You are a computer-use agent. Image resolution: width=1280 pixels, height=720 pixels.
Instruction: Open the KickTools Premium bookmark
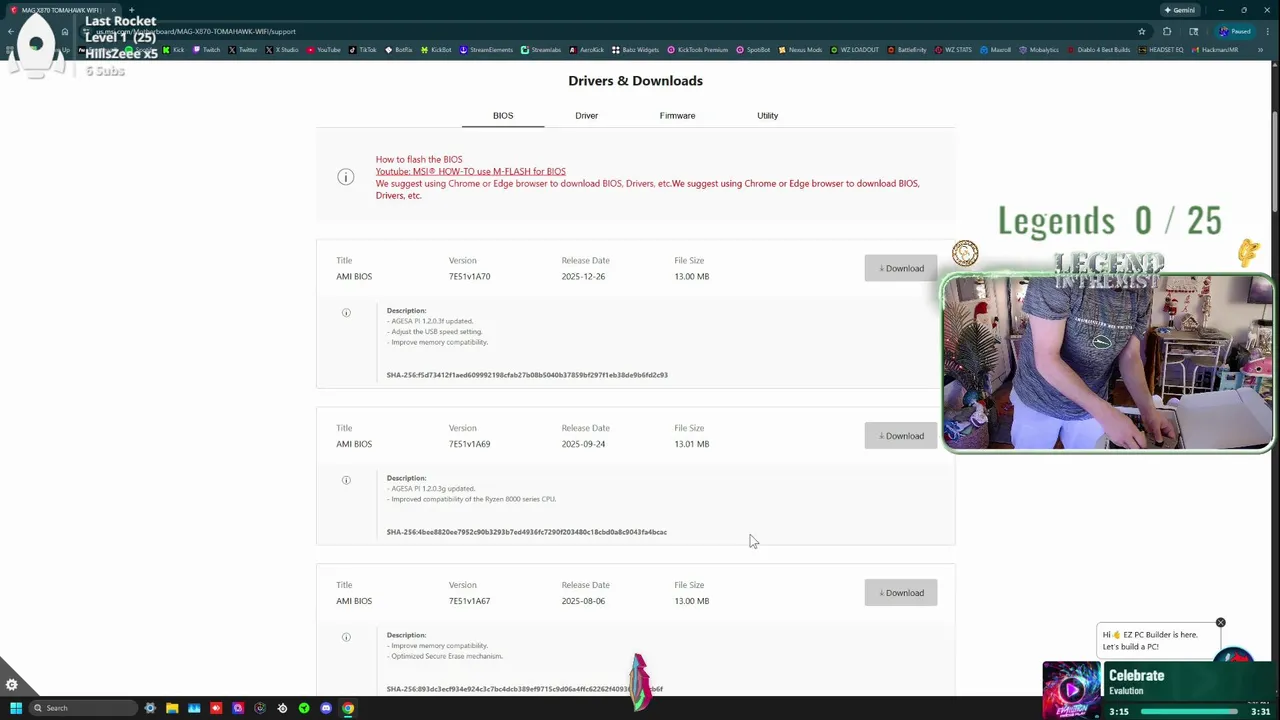[697, 50]
